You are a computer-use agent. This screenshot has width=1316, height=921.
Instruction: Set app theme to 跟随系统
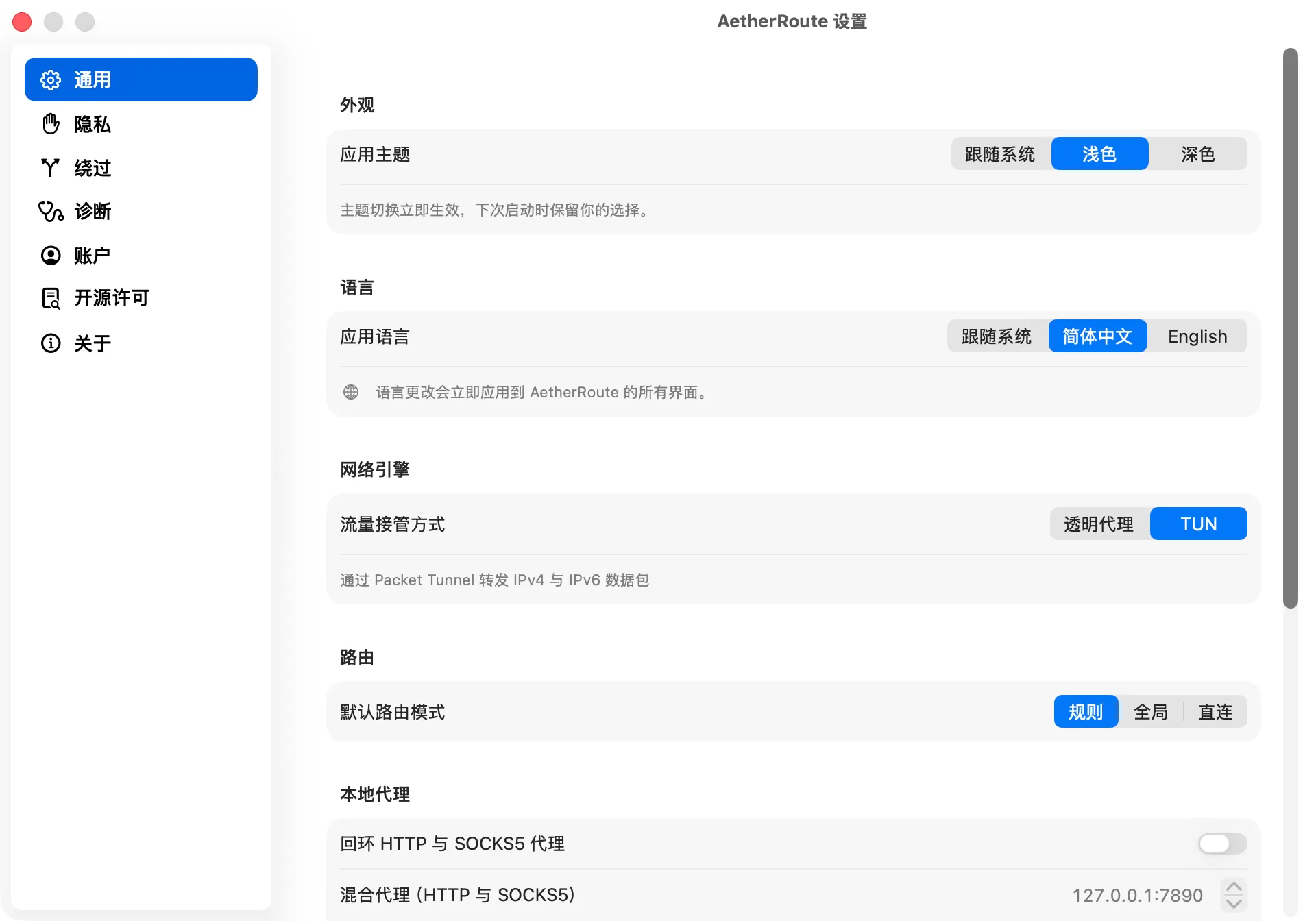tap(1001, 154)
